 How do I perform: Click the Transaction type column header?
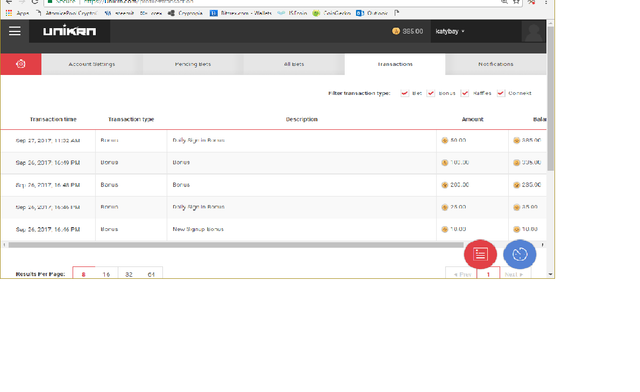[131, 119]
